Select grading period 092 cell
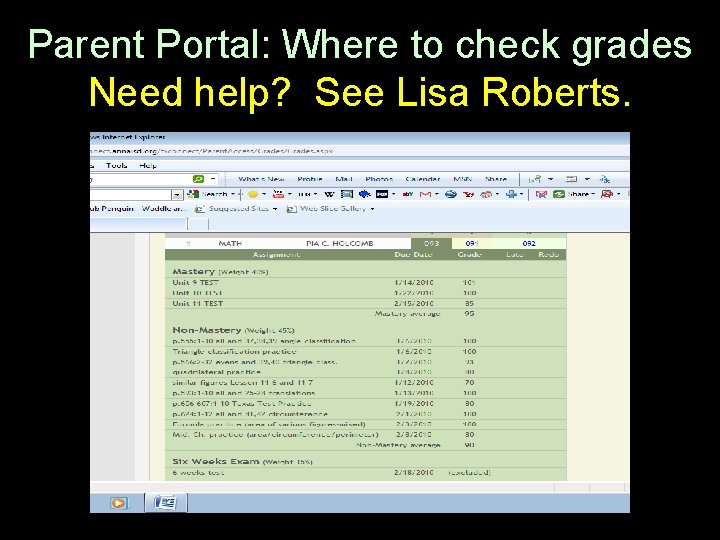 point(529,243)
